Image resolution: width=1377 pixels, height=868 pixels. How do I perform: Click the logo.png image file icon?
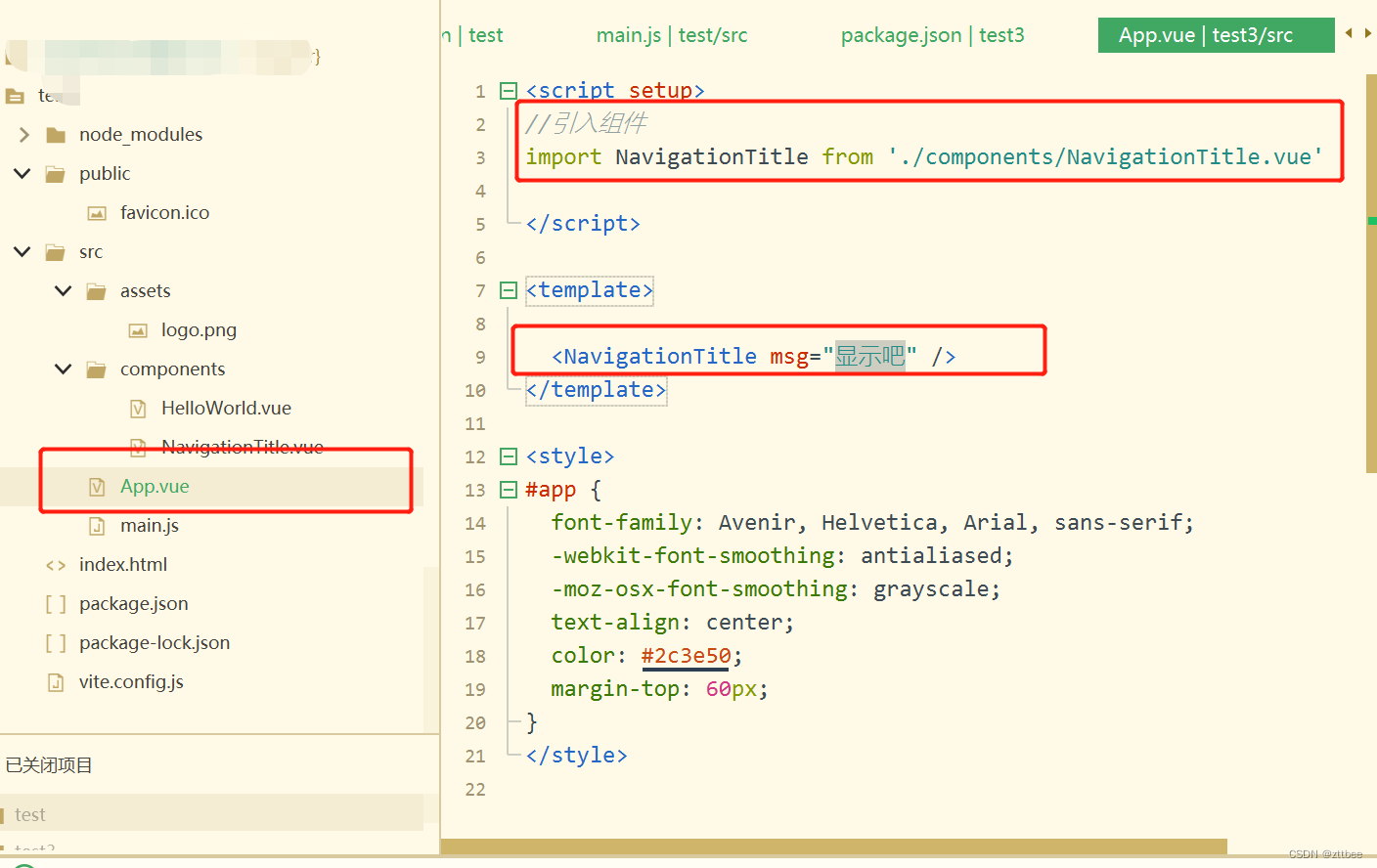(138, 330)
